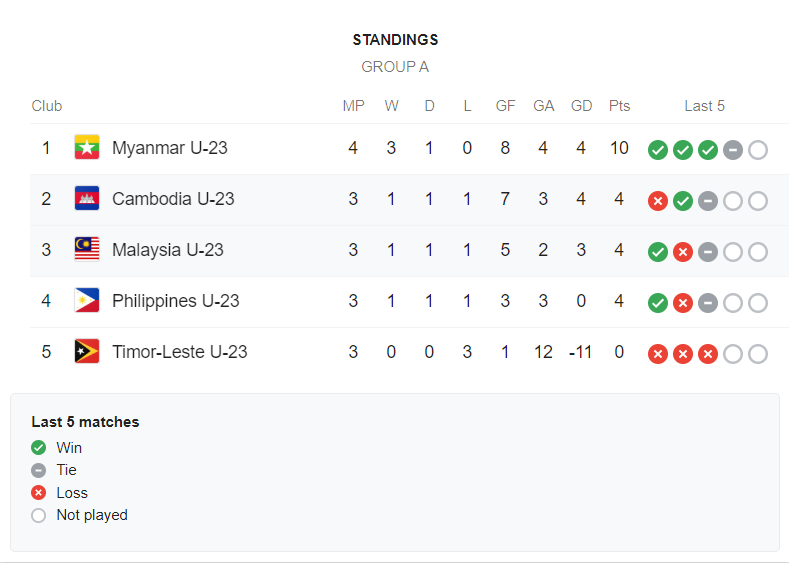789x563 pixels.
Task: Click the Last 5 column header
Action: point(704,106)
